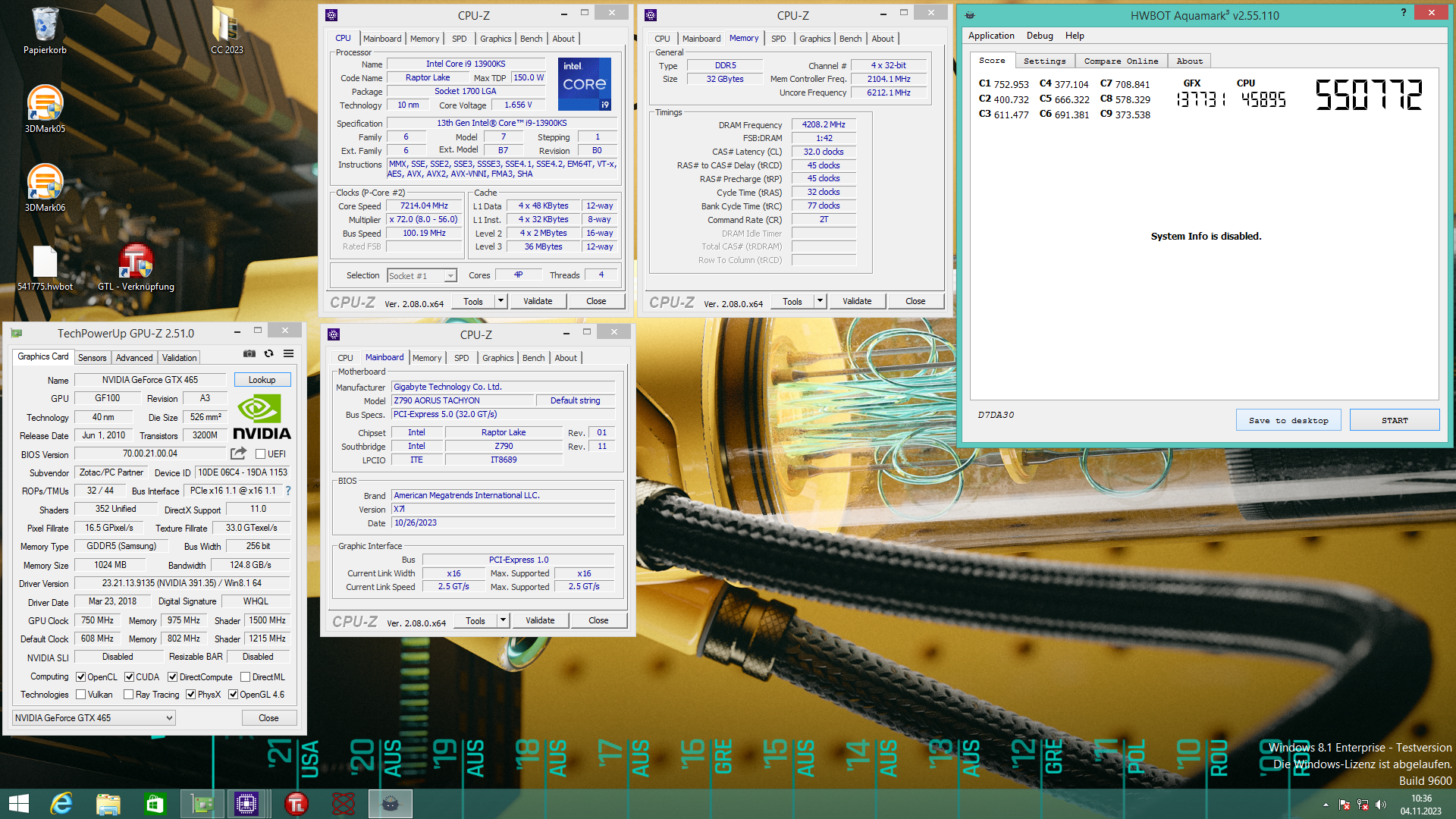Switch to GPU-Z in the taskbar
The image size is (1456, 819).
202,804
